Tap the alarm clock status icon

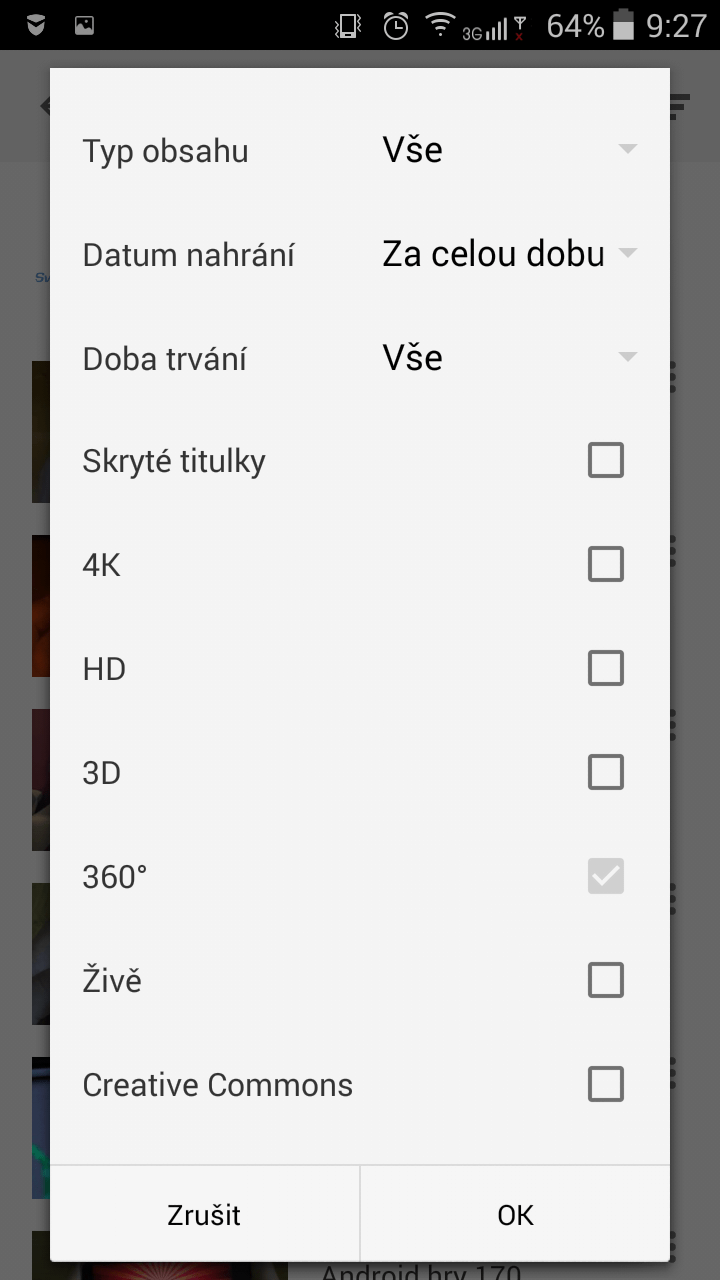[396, 26]
